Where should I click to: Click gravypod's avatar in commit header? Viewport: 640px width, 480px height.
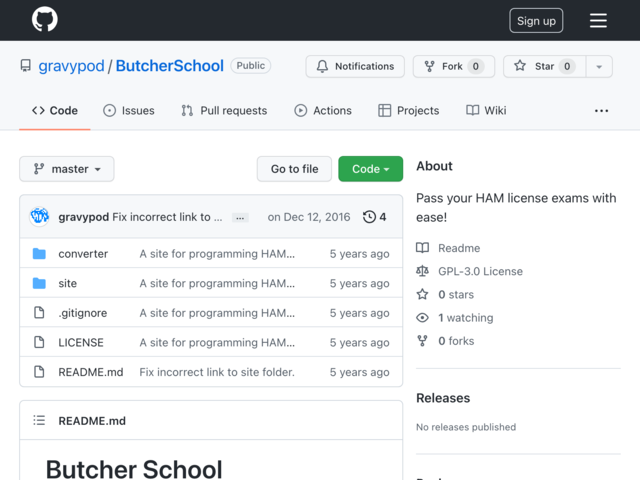click(x=40, y=217)
